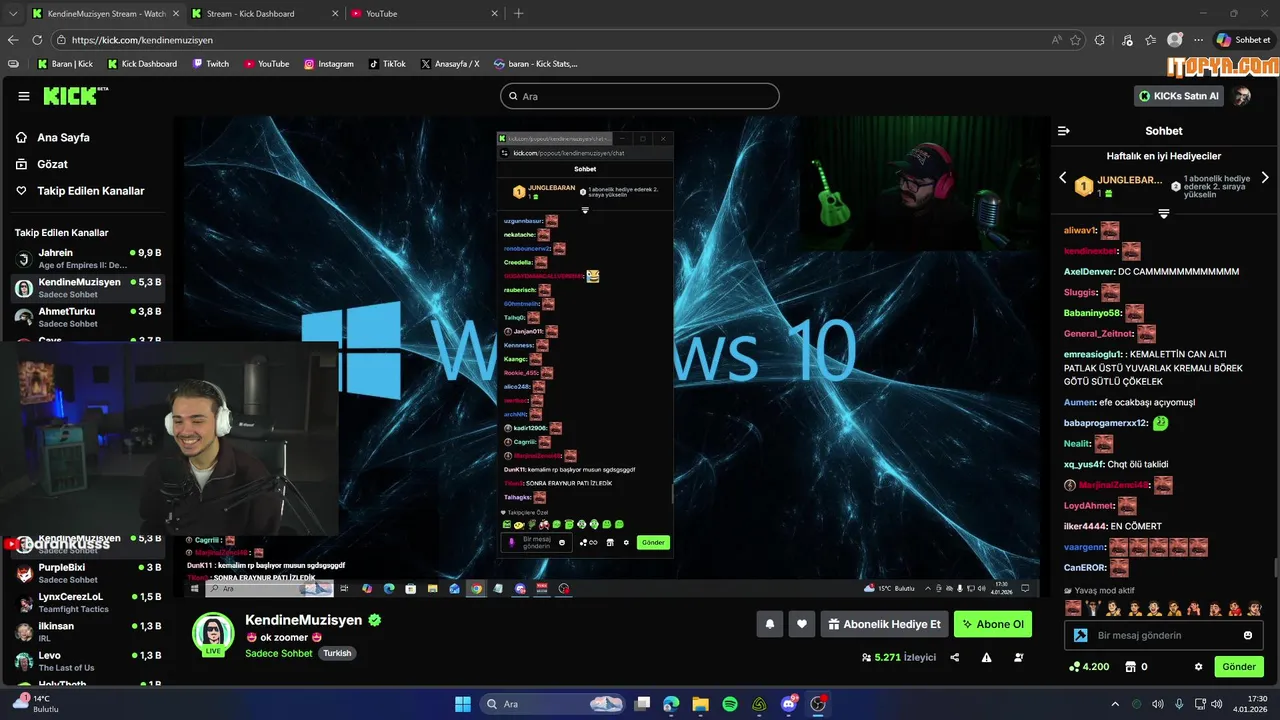This screenshot has height=720, width=1280.
Task: Open the browser's three-dots menu
Action: (x=1198, y=40)
